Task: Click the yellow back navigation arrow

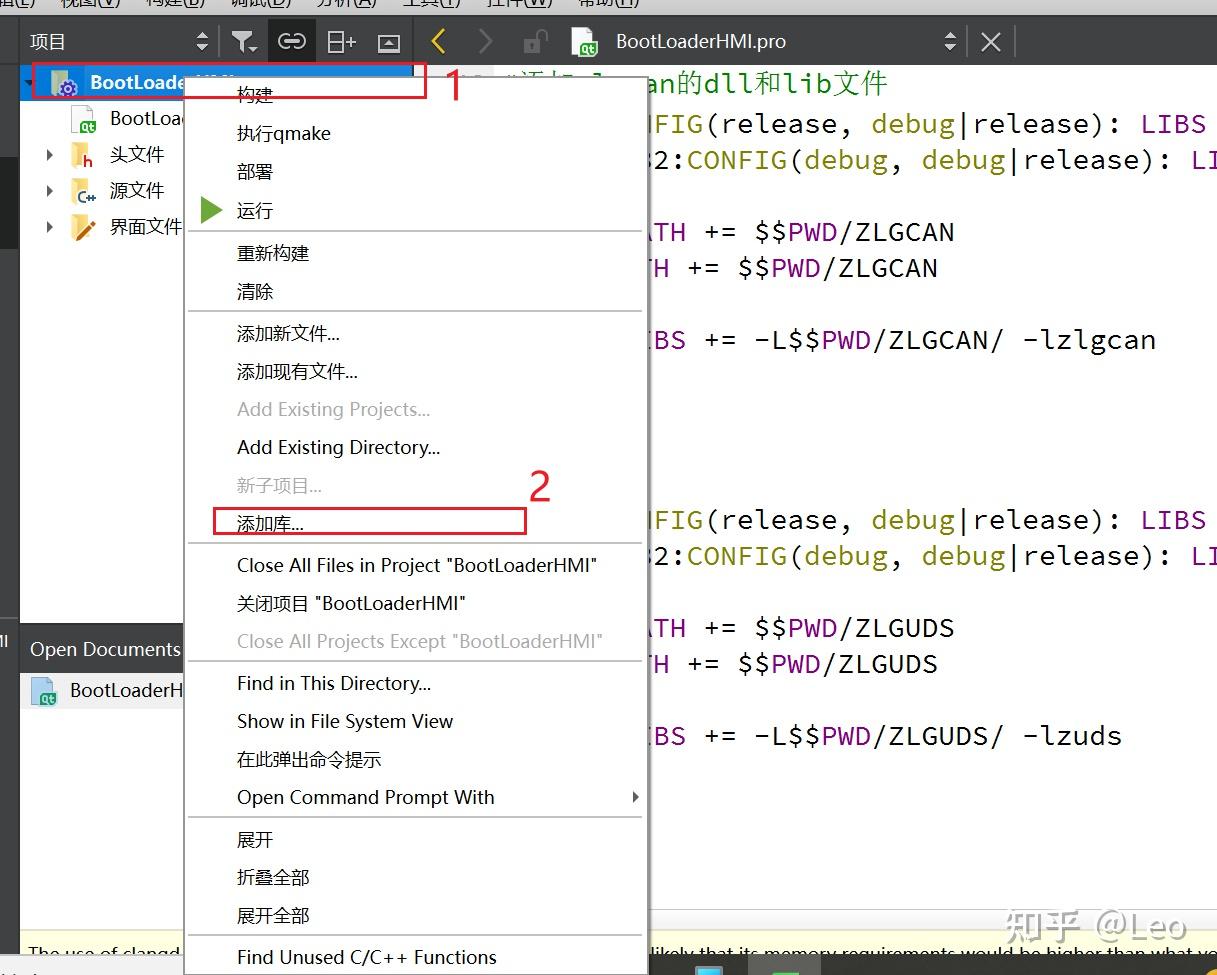Action: 437,41
